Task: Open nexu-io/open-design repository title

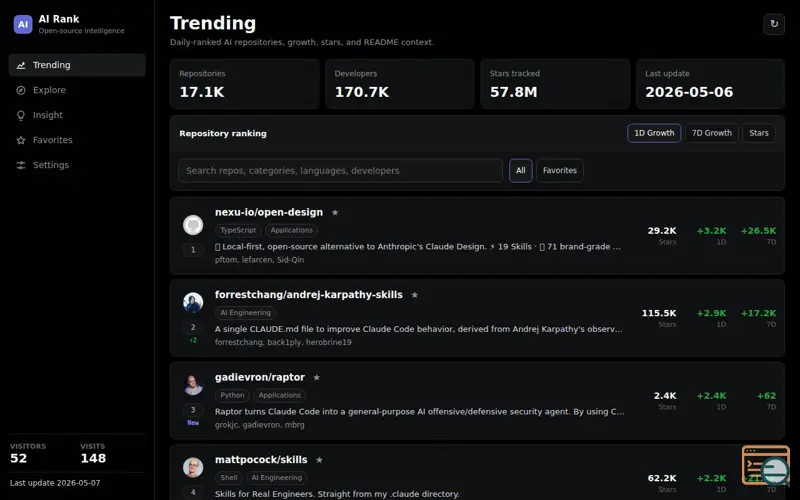Action: pos(269,212)
